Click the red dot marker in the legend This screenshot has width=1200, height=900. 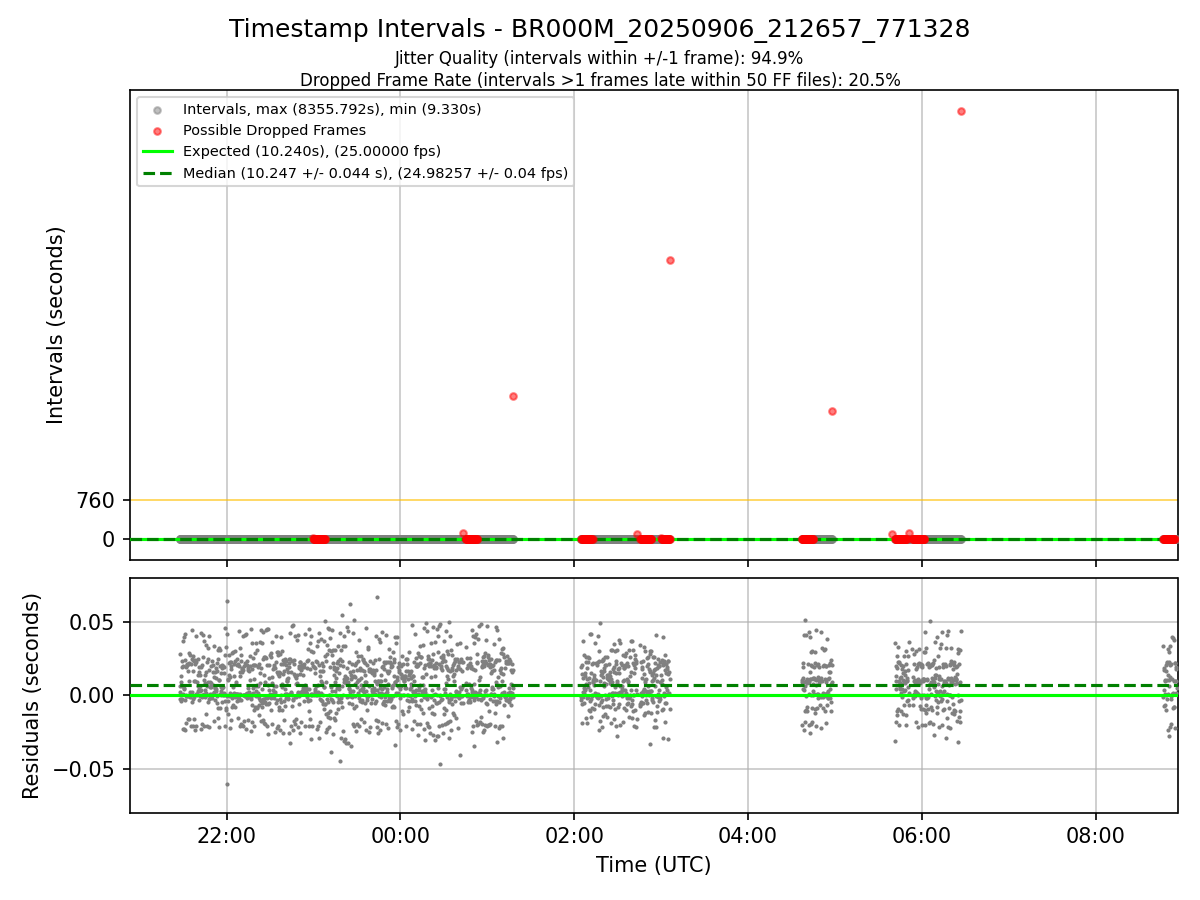tap(157, 130)
